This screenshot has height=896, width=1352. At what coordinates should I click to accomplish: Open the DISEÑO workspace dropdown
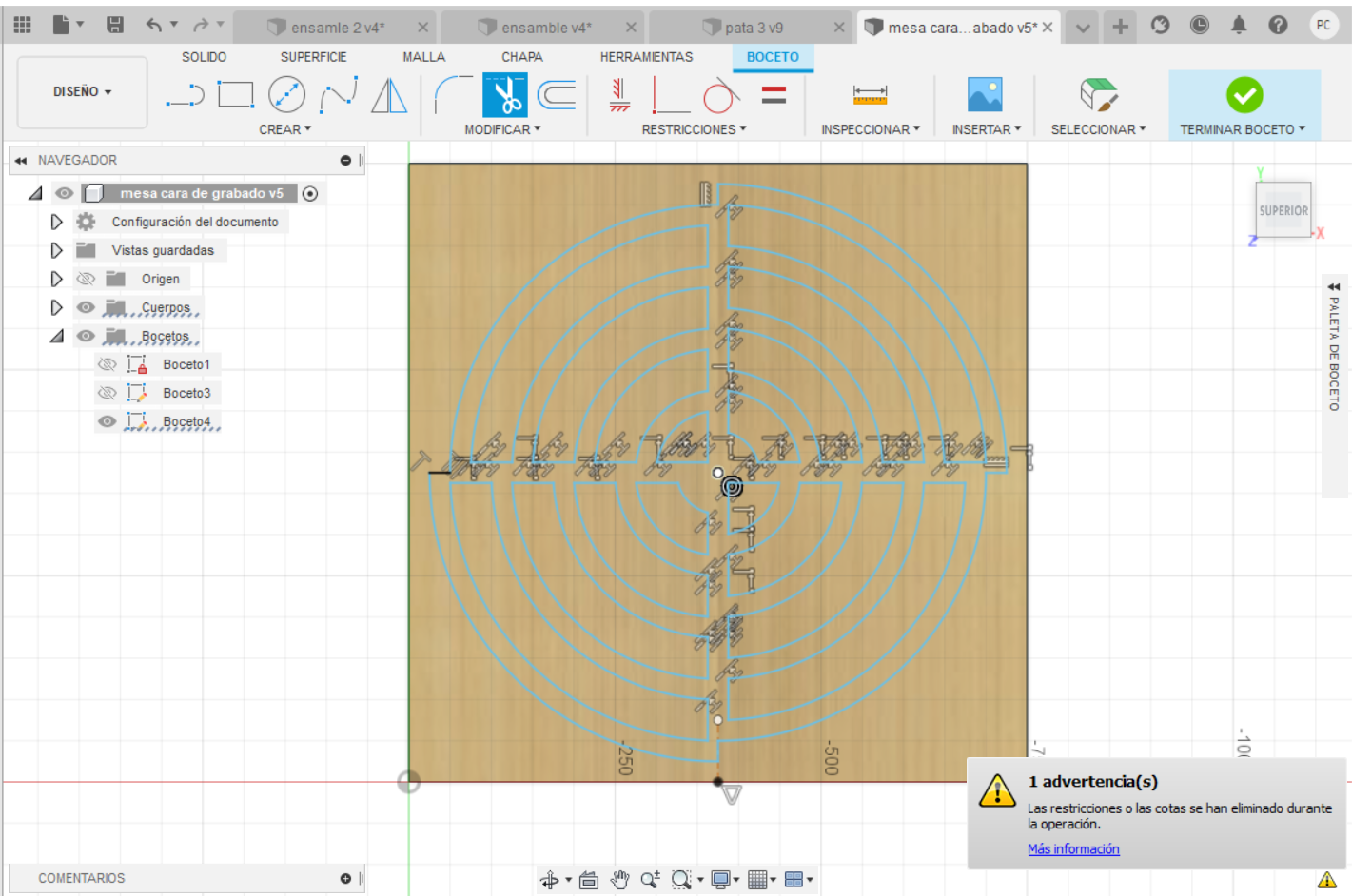83,92
